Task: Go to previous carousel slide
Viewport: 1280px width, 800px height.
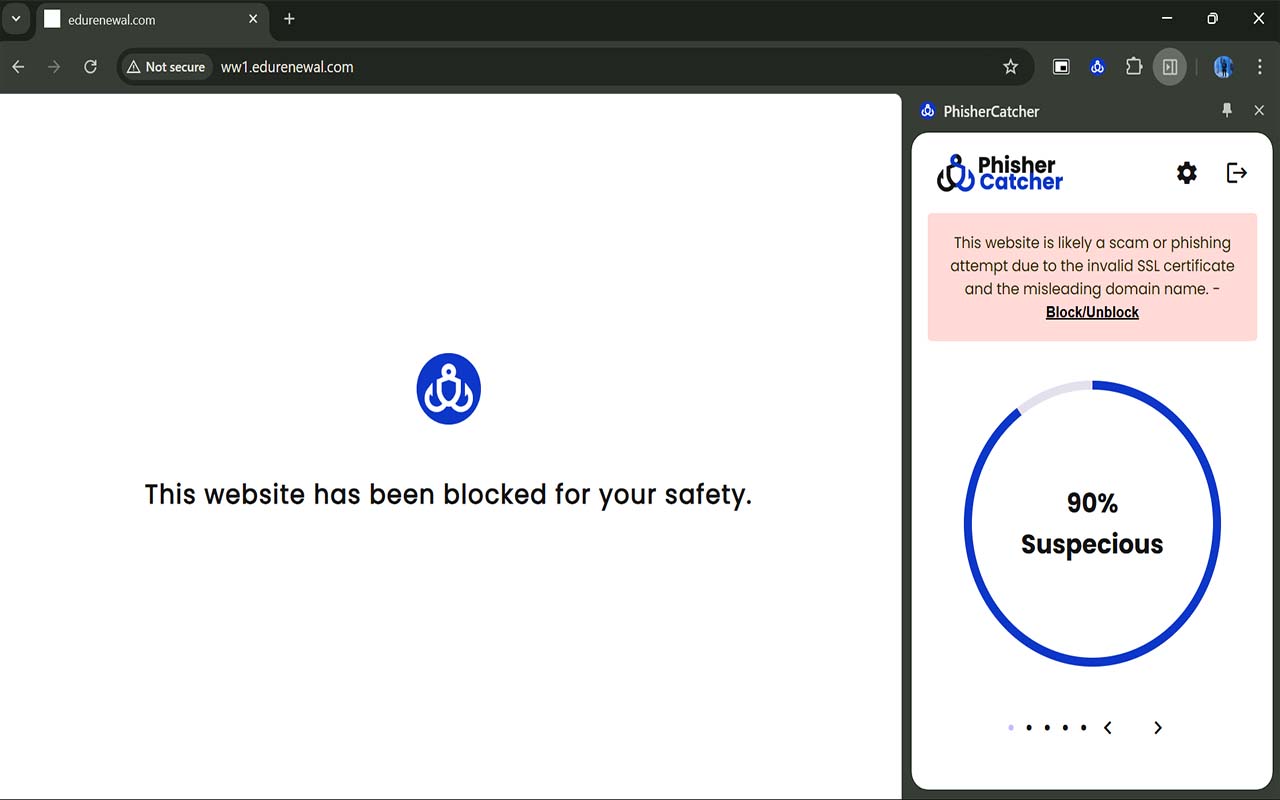Action: click(1108, 728)
